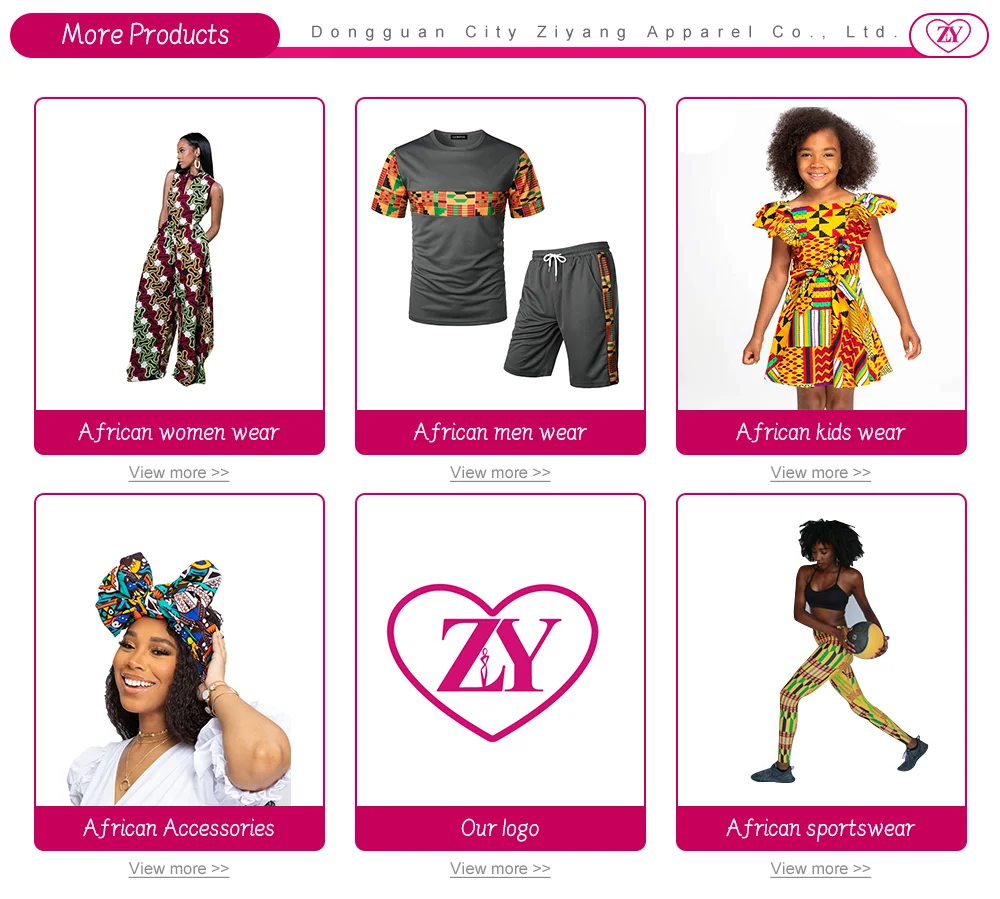The image size is (1000, 899).
Task: Select the African women wear label
Action: click(179, 432)
